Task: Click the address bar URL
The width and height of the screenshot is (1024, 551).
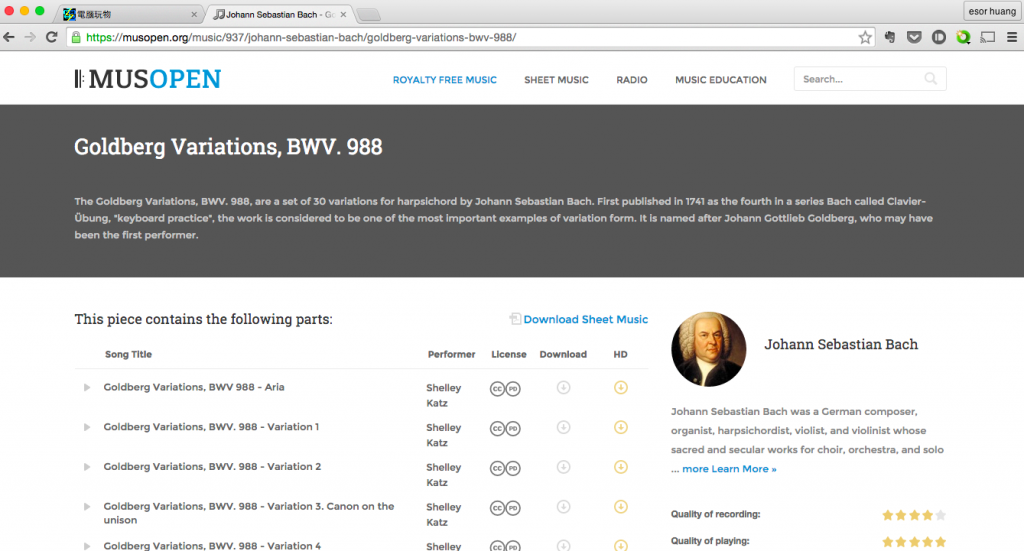Action: click(301, 37)
